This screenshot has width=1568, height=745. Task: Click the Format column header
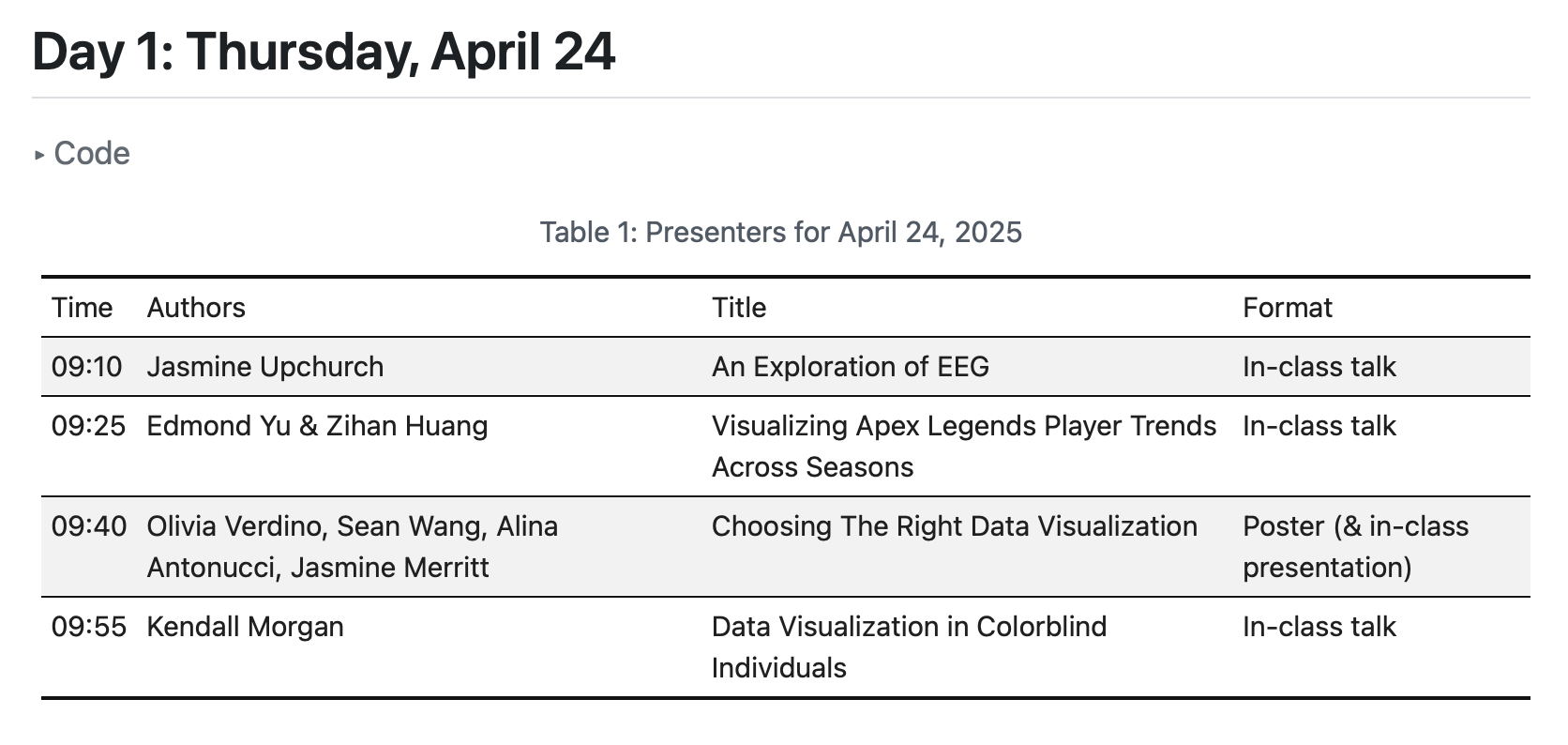[1287, 308]
